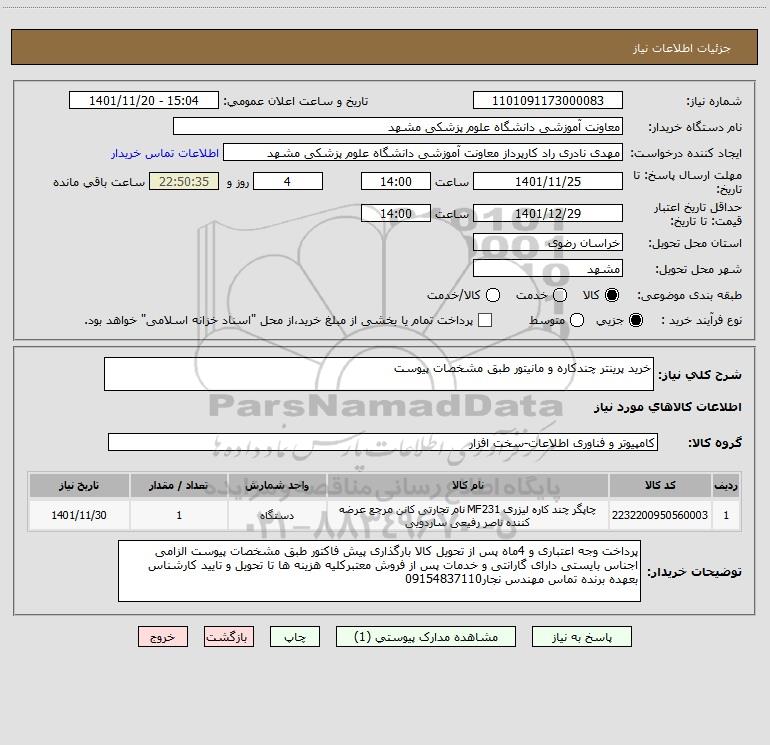Click the کد کالا column header

tap(660, 485)
